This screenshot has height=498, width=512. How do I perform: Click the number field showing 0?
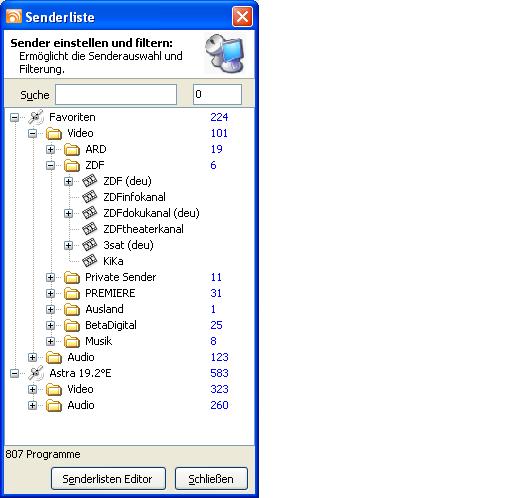217,95
